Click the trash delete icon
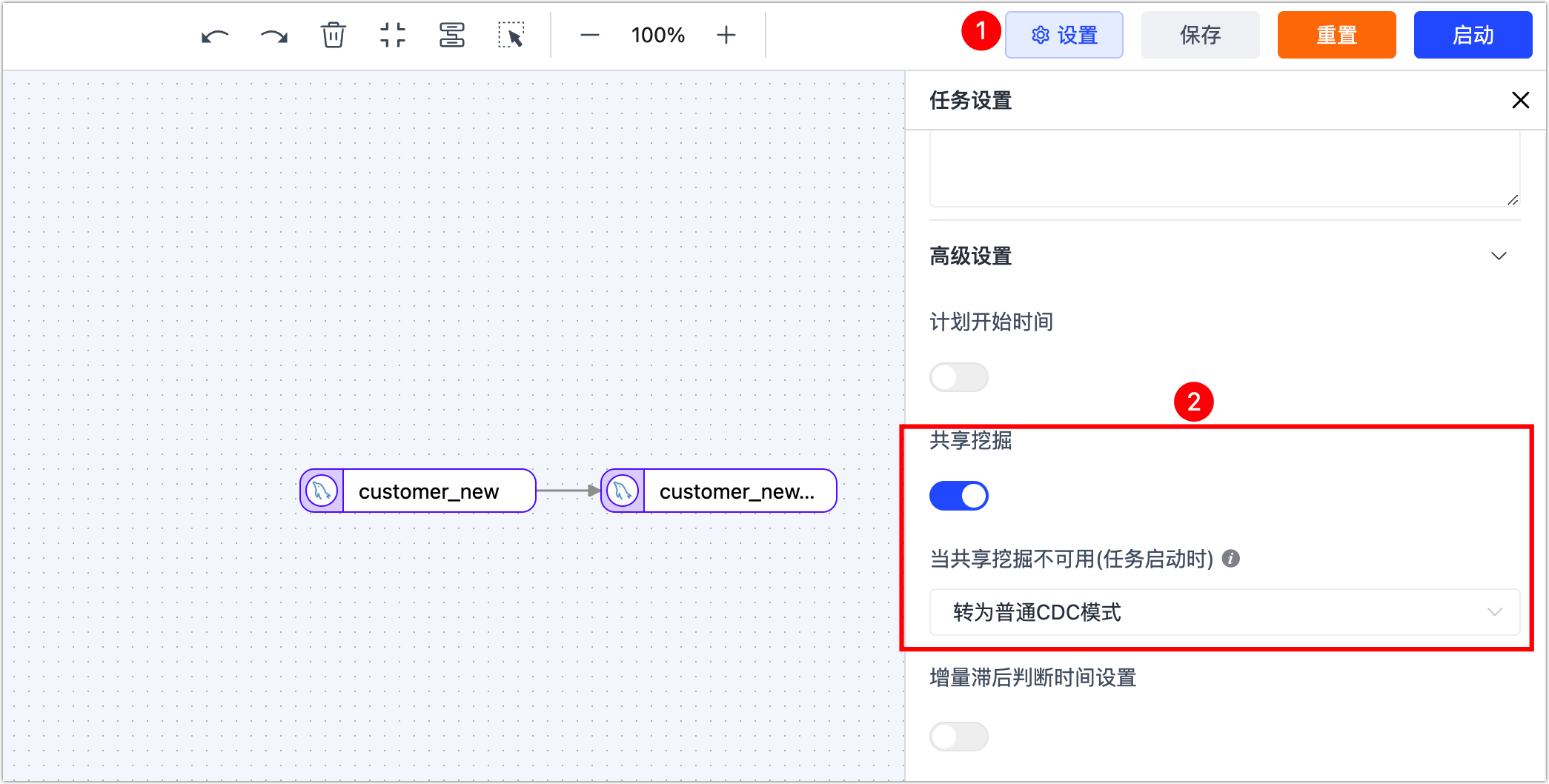The image size is (1549, 784). (333, 35)
